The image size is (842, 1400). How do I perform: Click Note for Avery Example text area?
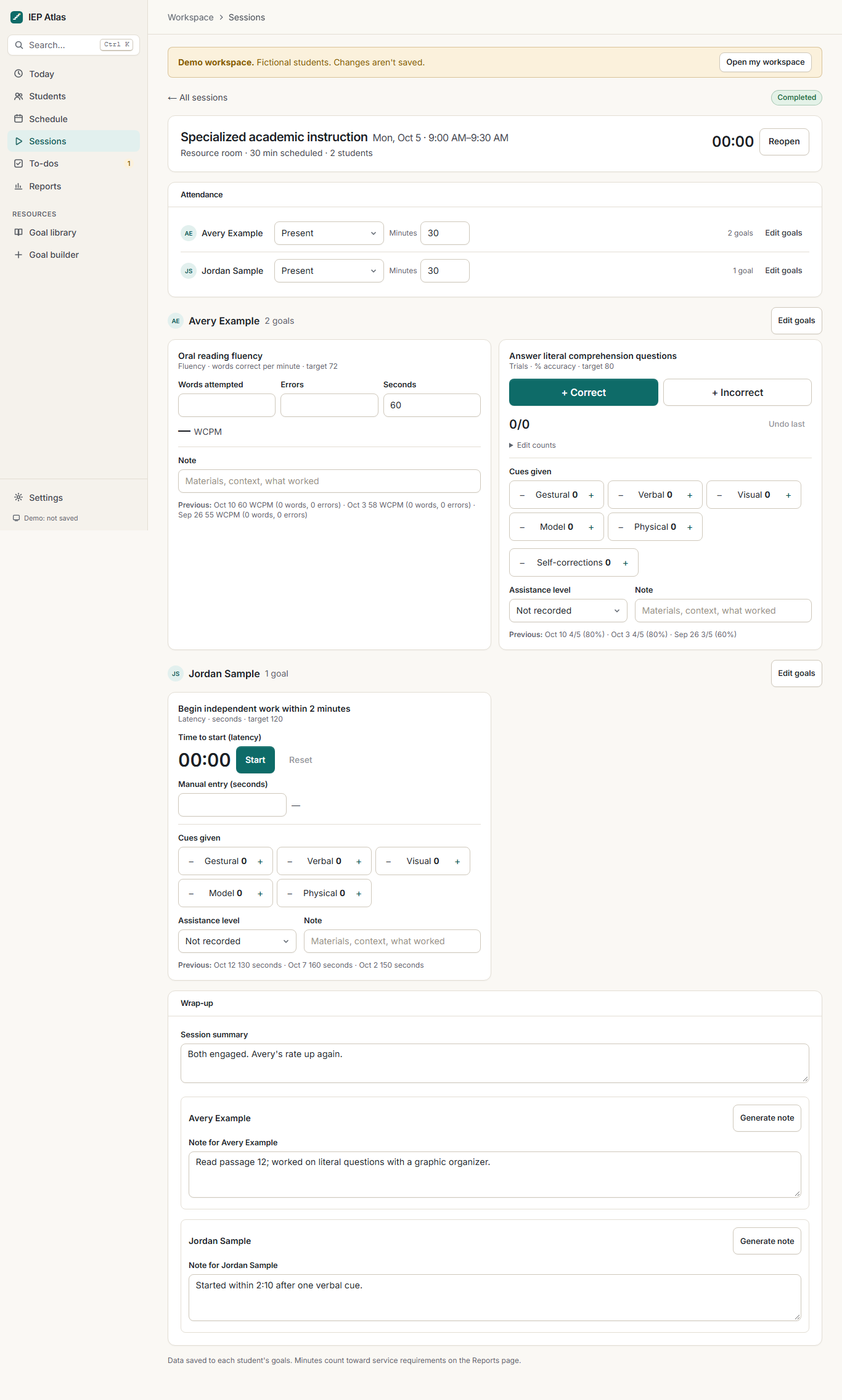494,1175
